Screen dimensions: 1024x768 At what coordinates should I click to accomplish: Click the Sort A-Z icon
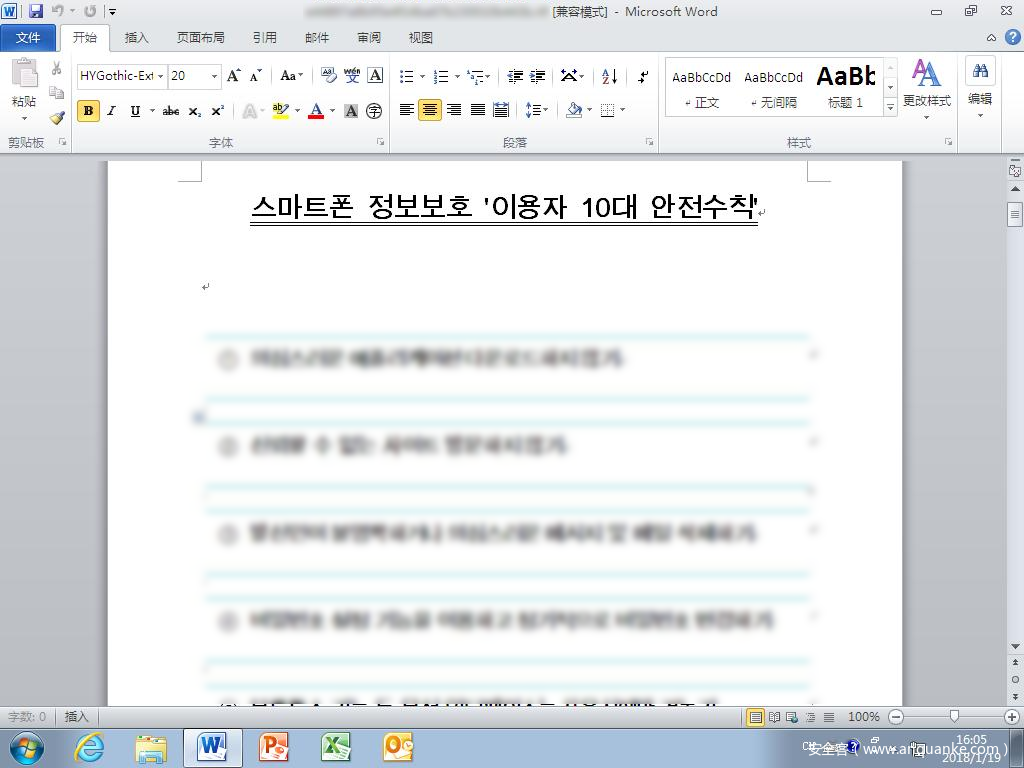click(609, 76)
